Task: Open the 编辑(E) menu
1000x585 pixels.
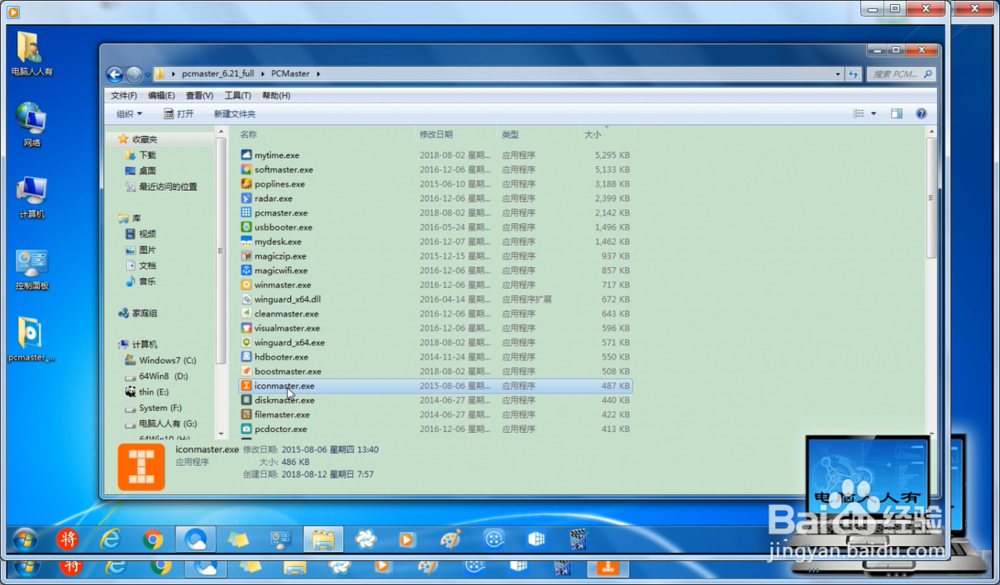Action: (x=161, y=95)
